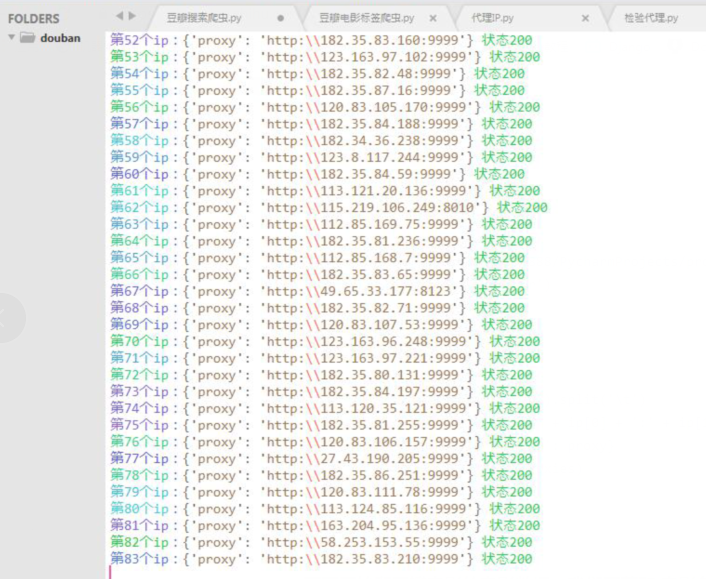The height and width of the screenshot is (579, 706).
Task: Click line 第79个ip with 120.83.111.78
Action: [321, 492]
